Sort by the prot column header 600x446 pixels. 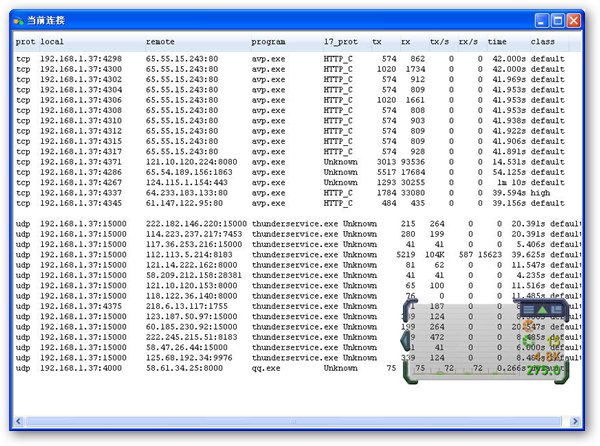pyautogui.click(x=25, y=42)
